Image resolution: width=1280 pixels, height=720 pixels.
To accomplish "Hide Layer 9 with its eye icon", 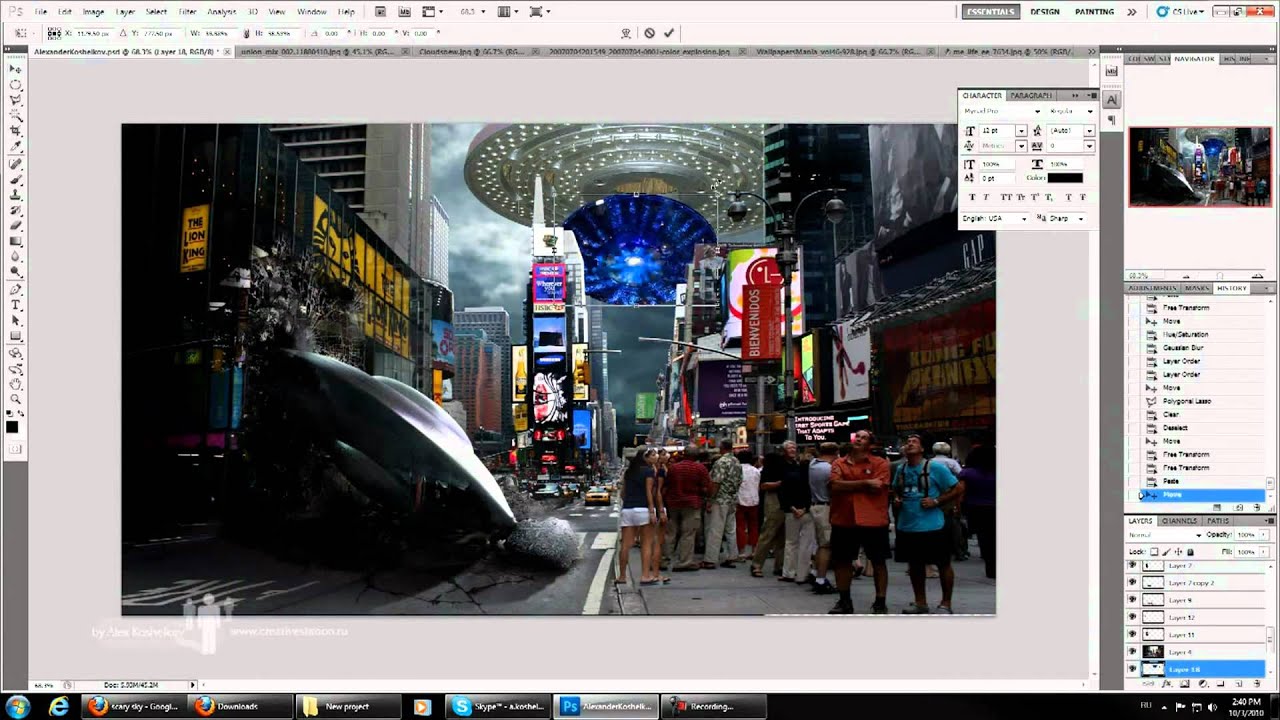I will tap(1133, 600).
